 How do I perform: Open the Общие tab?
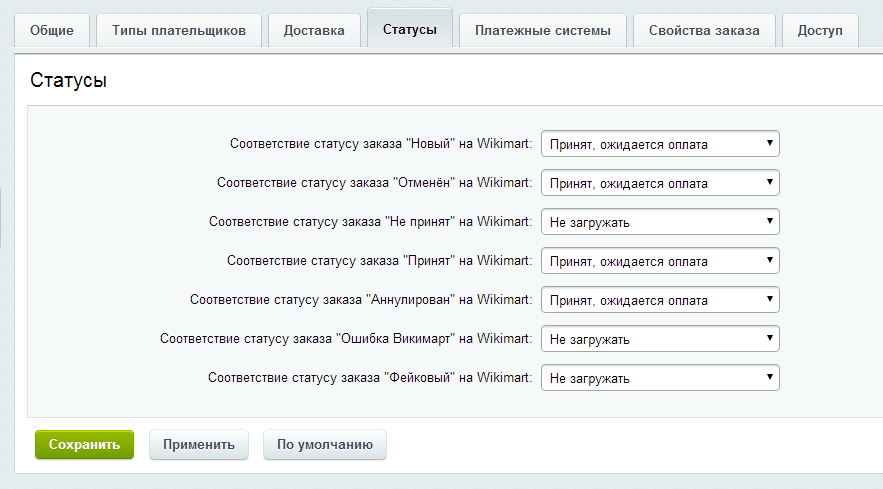52,30
